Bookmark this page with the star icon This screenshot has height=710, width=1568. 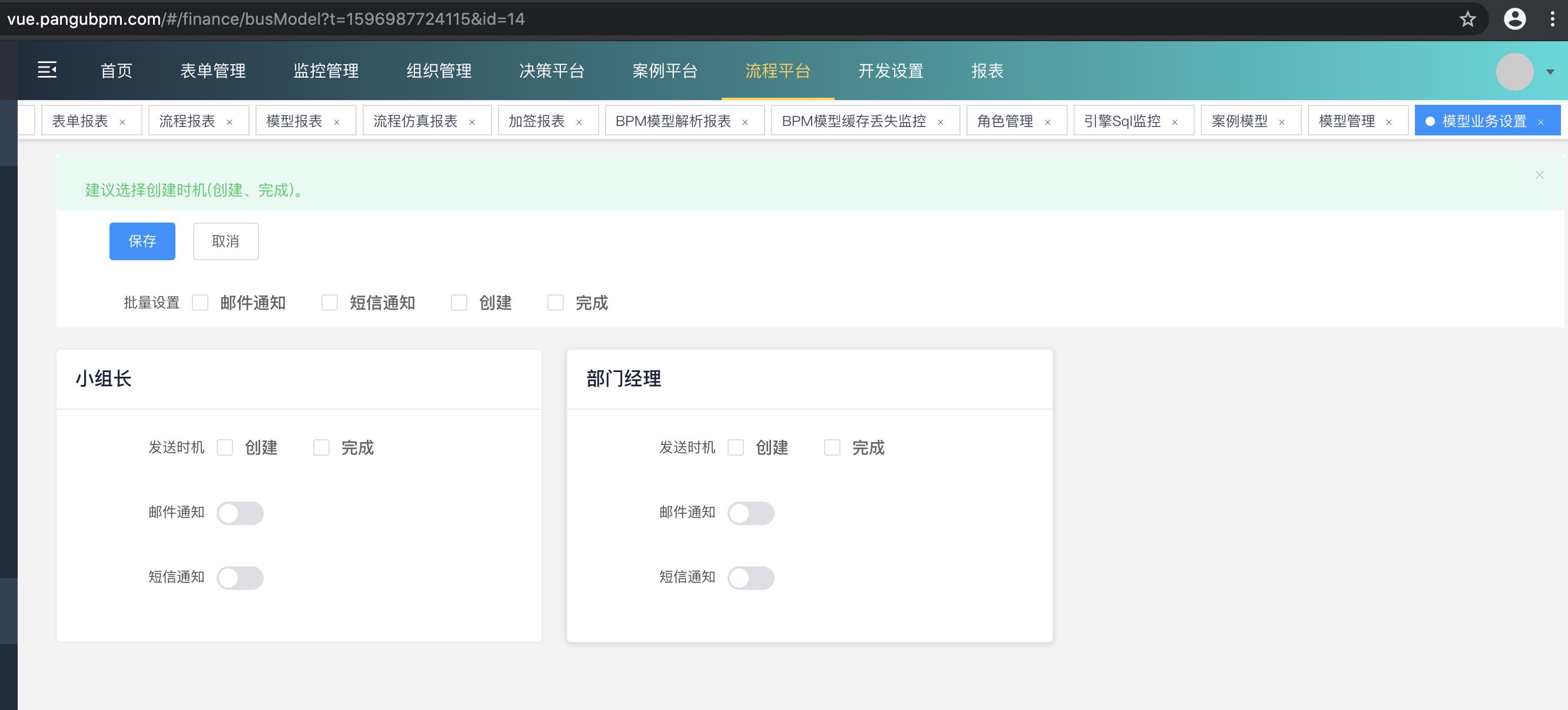coord(1467,19)
